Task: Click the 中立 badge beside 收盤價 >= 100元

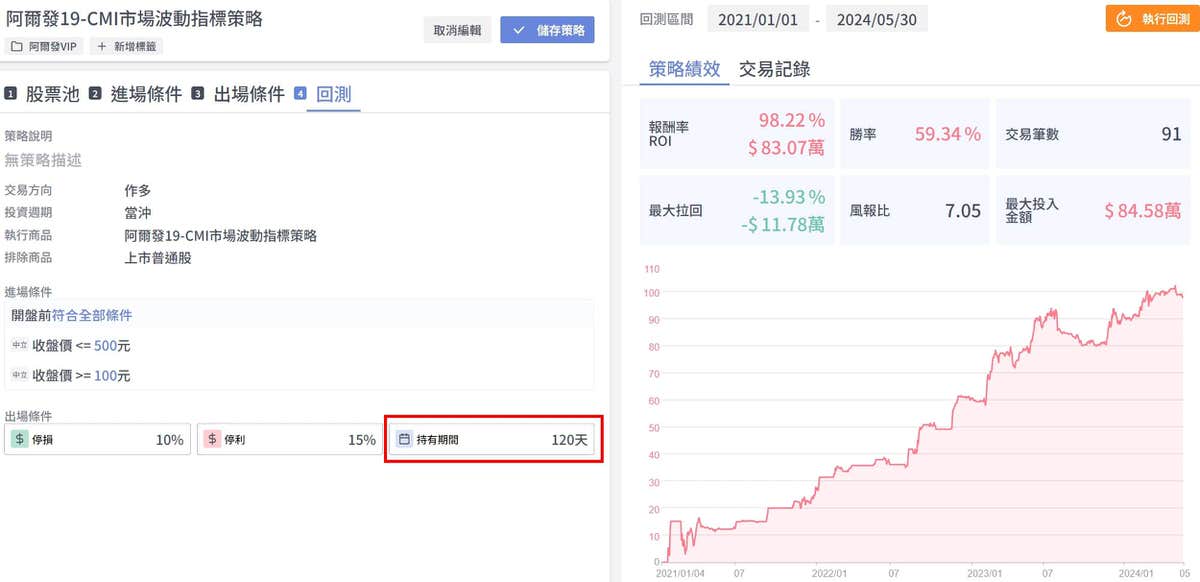Action: pos(19,375)
